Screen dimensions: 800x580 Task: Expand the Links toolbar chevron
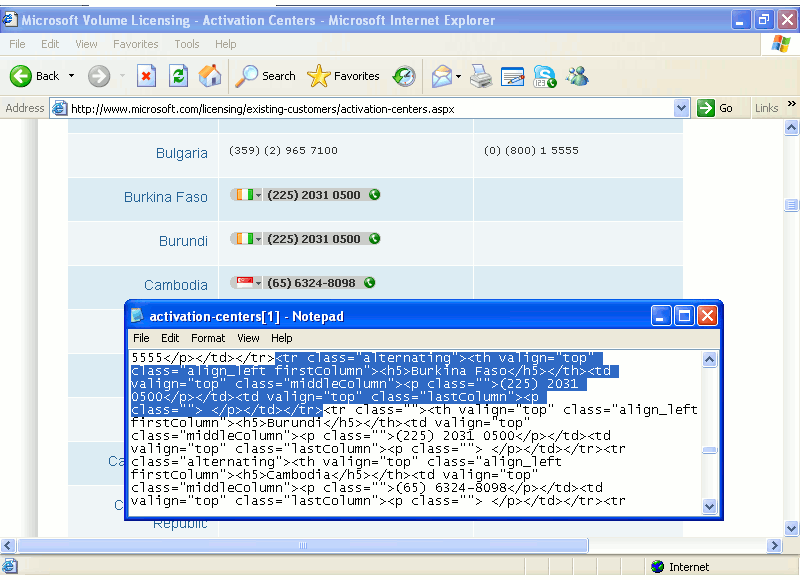coord(791,104)
